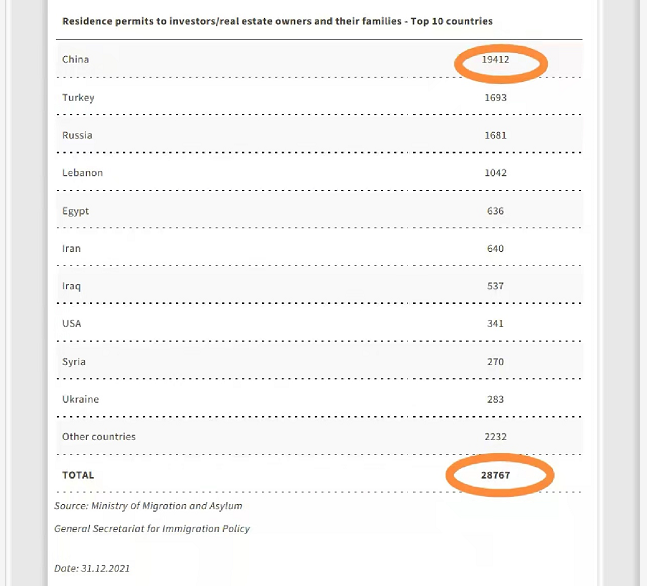This screenshot has width=647, height=586.
Task: Select the Egypt row label
Action: (x=76, y=211)
